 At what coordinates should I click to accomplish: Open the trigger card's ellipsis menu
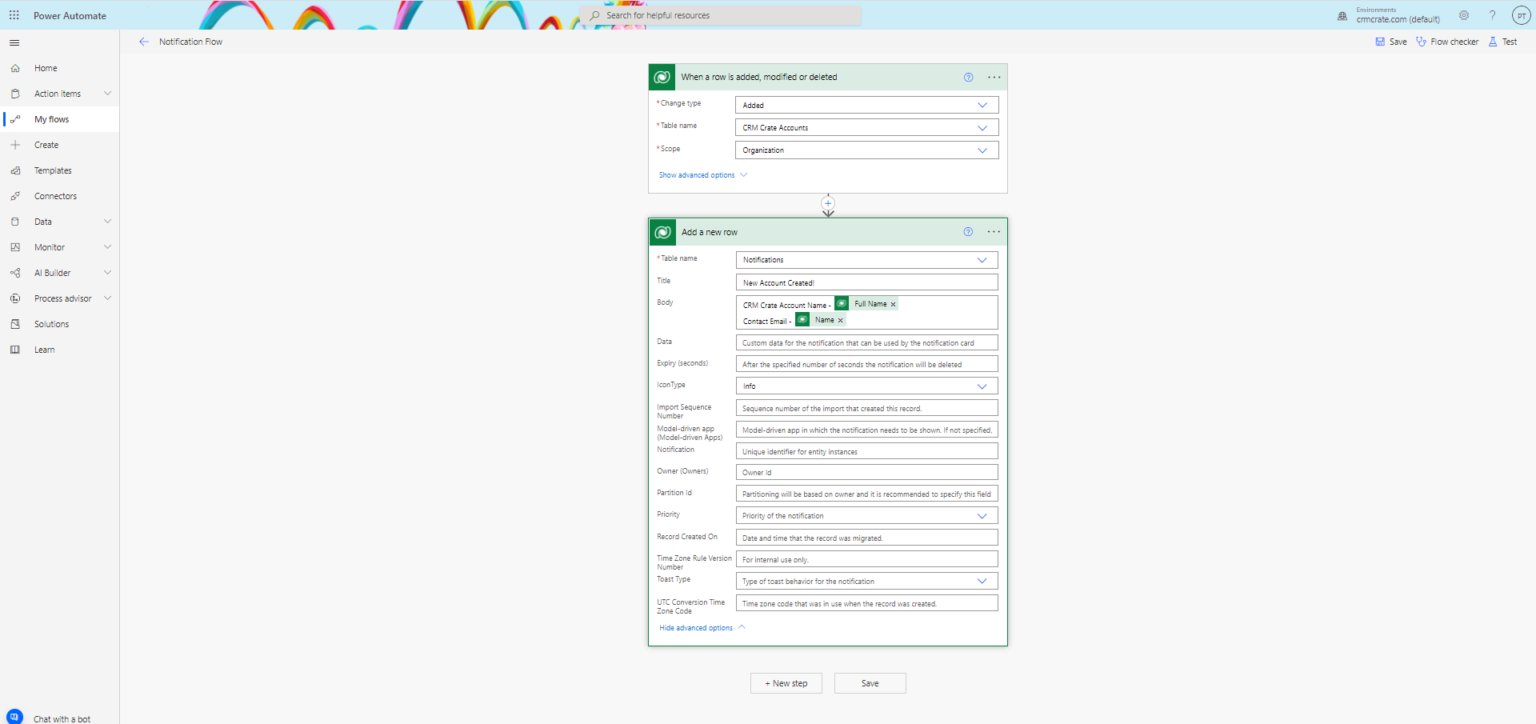pos(993,76)
